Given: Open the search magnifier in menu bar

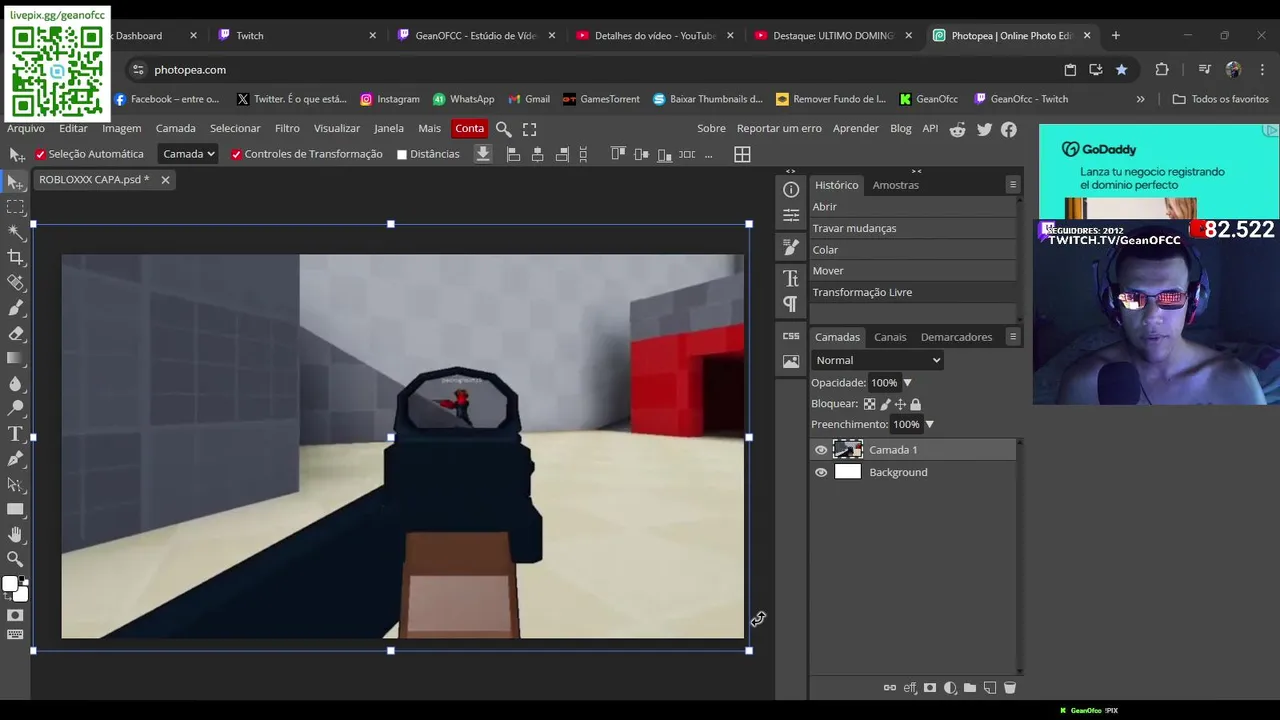Looking at the screenshot, I should pyautogui.click(x=504, y=129).
